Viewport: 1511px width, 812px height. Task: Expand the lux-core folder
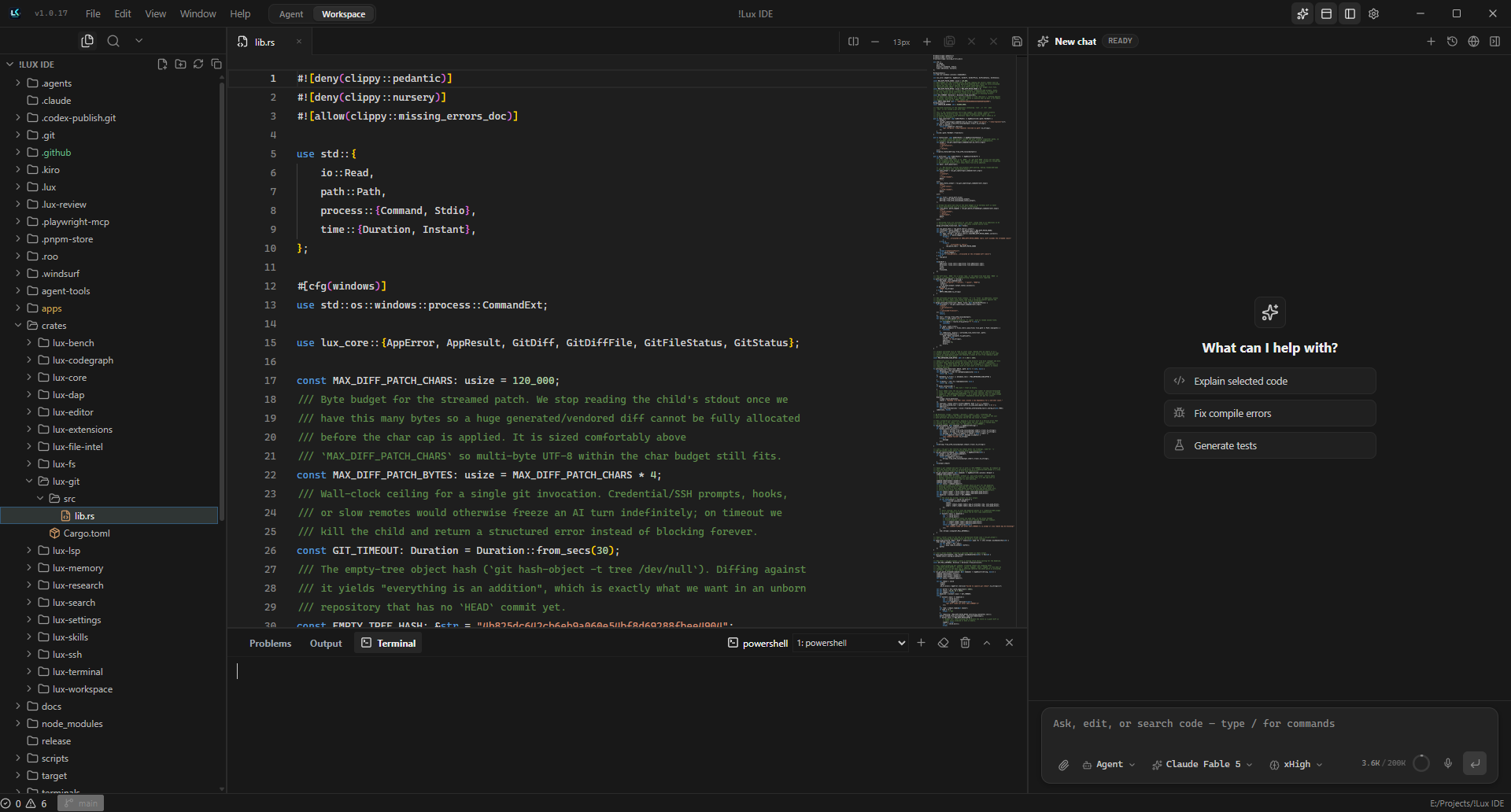point(29,378)
